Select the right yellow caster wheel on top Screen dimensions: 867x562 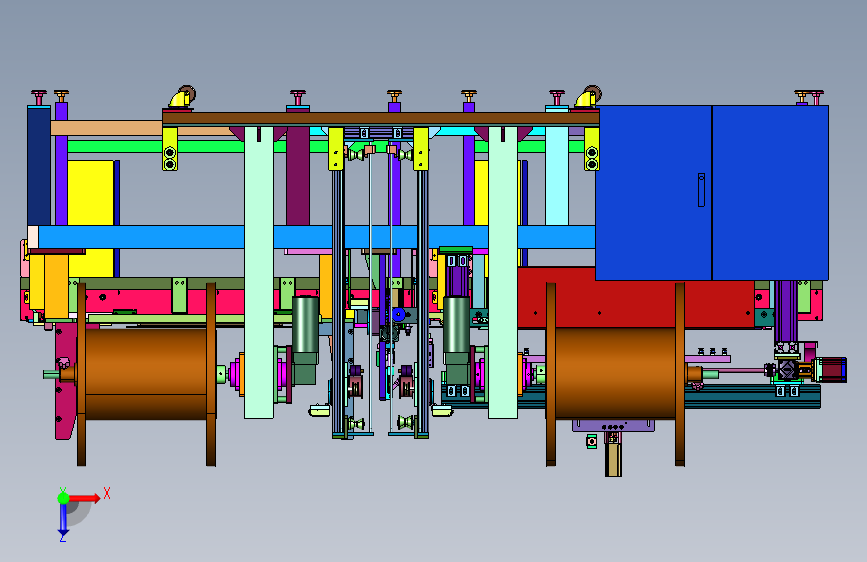(588, 98)
